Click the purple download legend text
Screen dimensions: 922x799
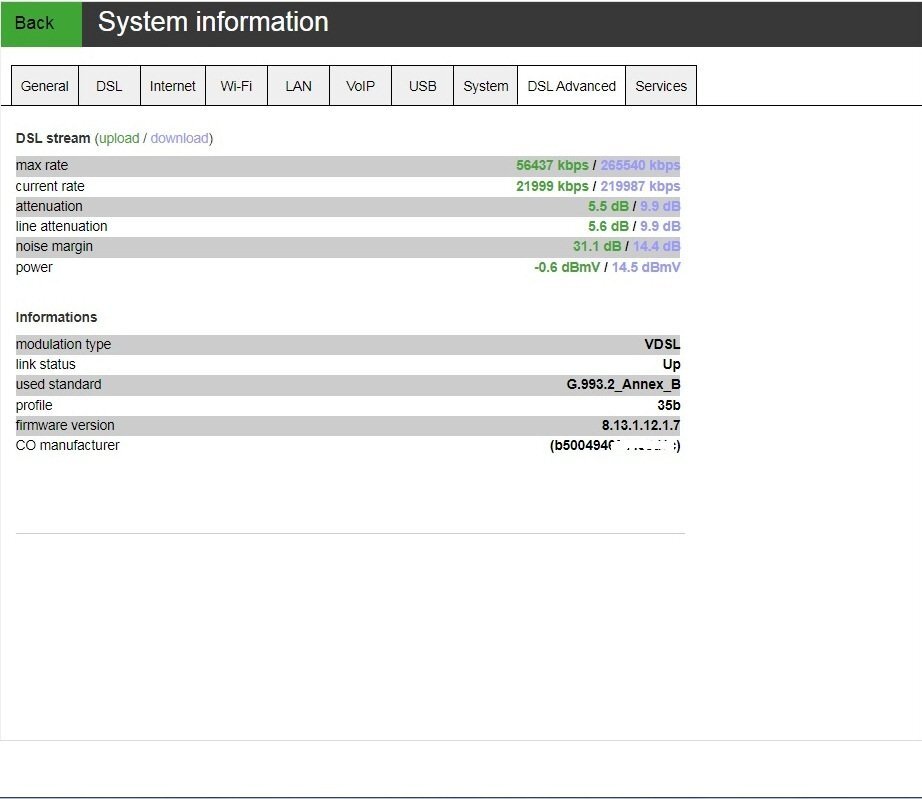click(179, 139)
